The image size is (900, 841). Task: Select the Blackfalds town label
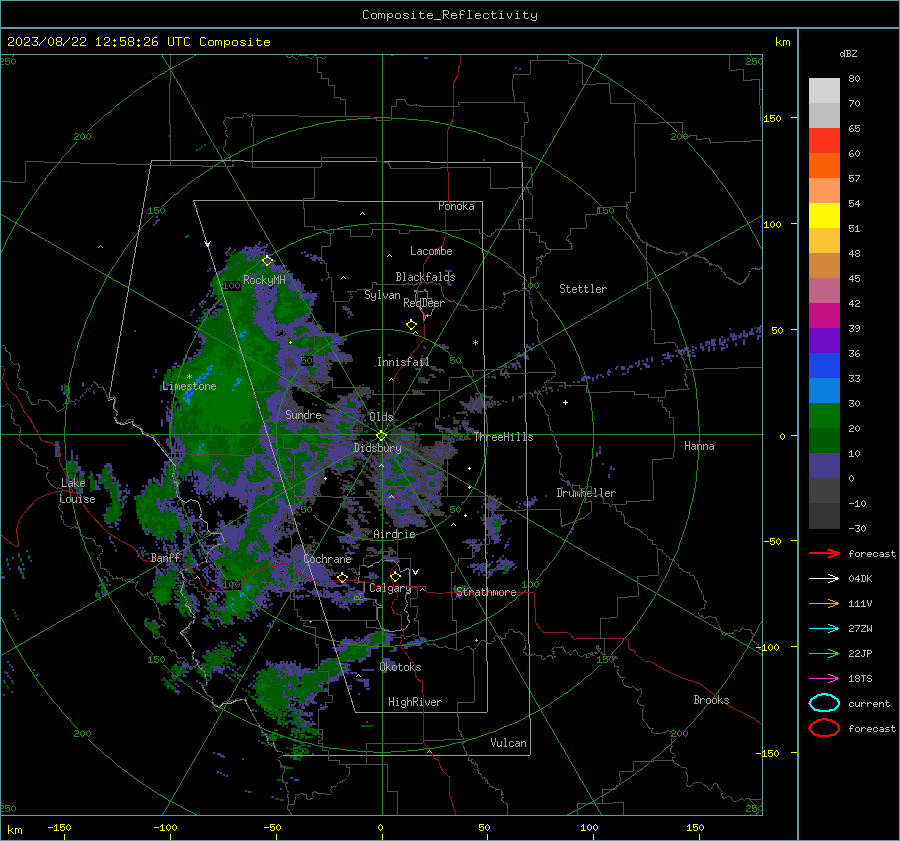(x=425, y=277)
